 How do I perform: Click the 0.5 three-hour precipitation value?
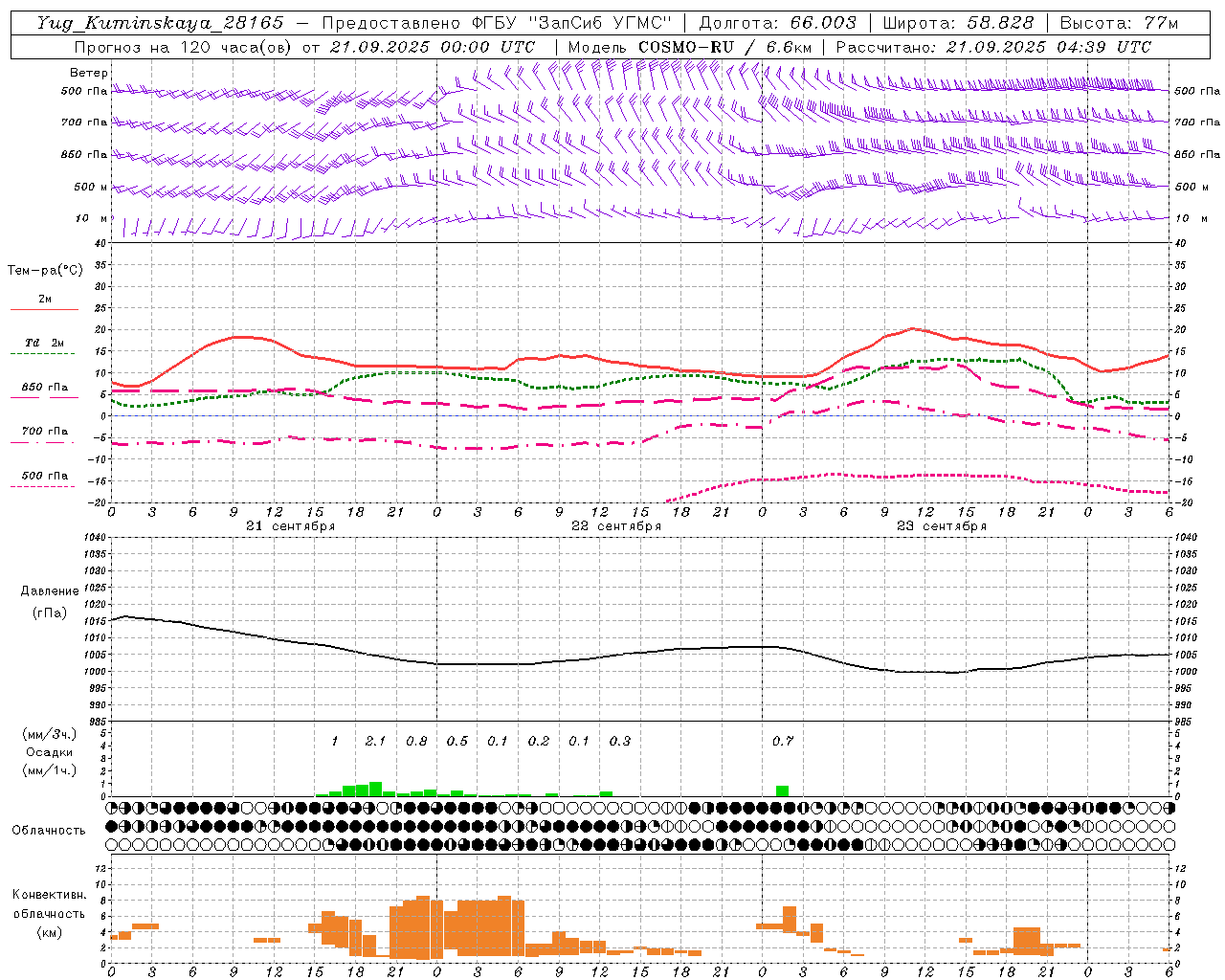(457, 741)
